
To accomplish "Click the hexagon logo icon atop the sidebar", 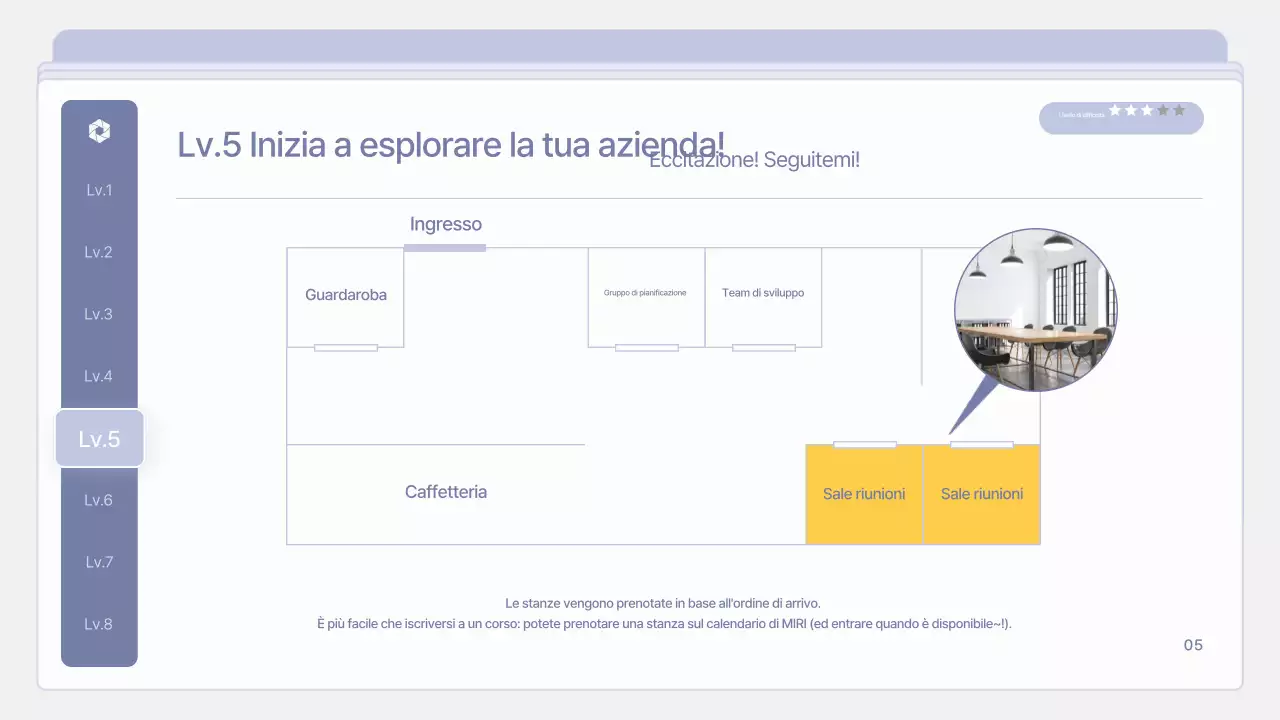I will click(99, 130).
